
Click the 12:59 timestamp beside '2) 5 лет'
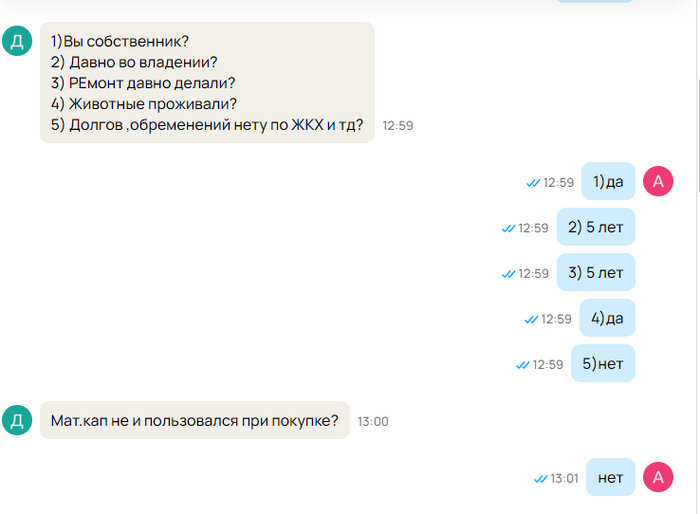coord(533,228)
